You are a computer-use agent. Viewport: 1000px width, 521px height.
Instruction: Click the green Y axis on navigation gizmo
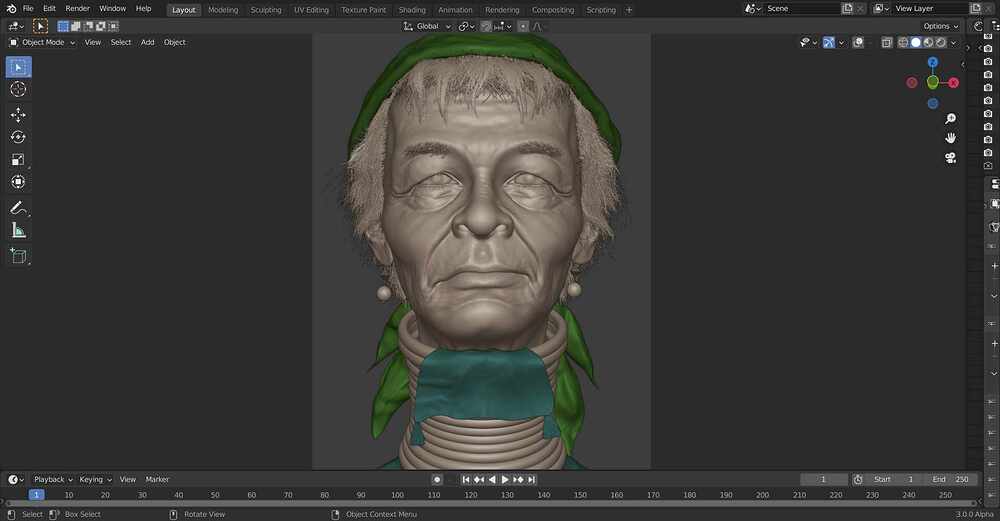point(932,82)
